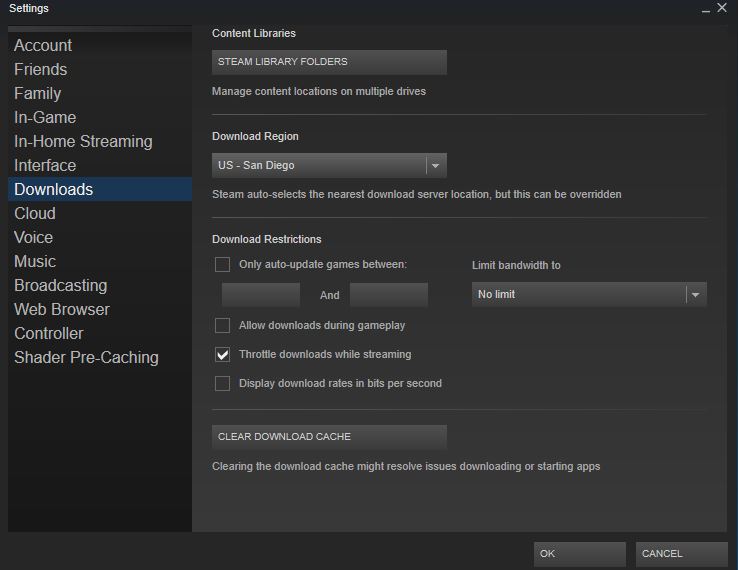738x570 pixels.
Task: Open Controller settings
Action: click(x=100, y=334)
